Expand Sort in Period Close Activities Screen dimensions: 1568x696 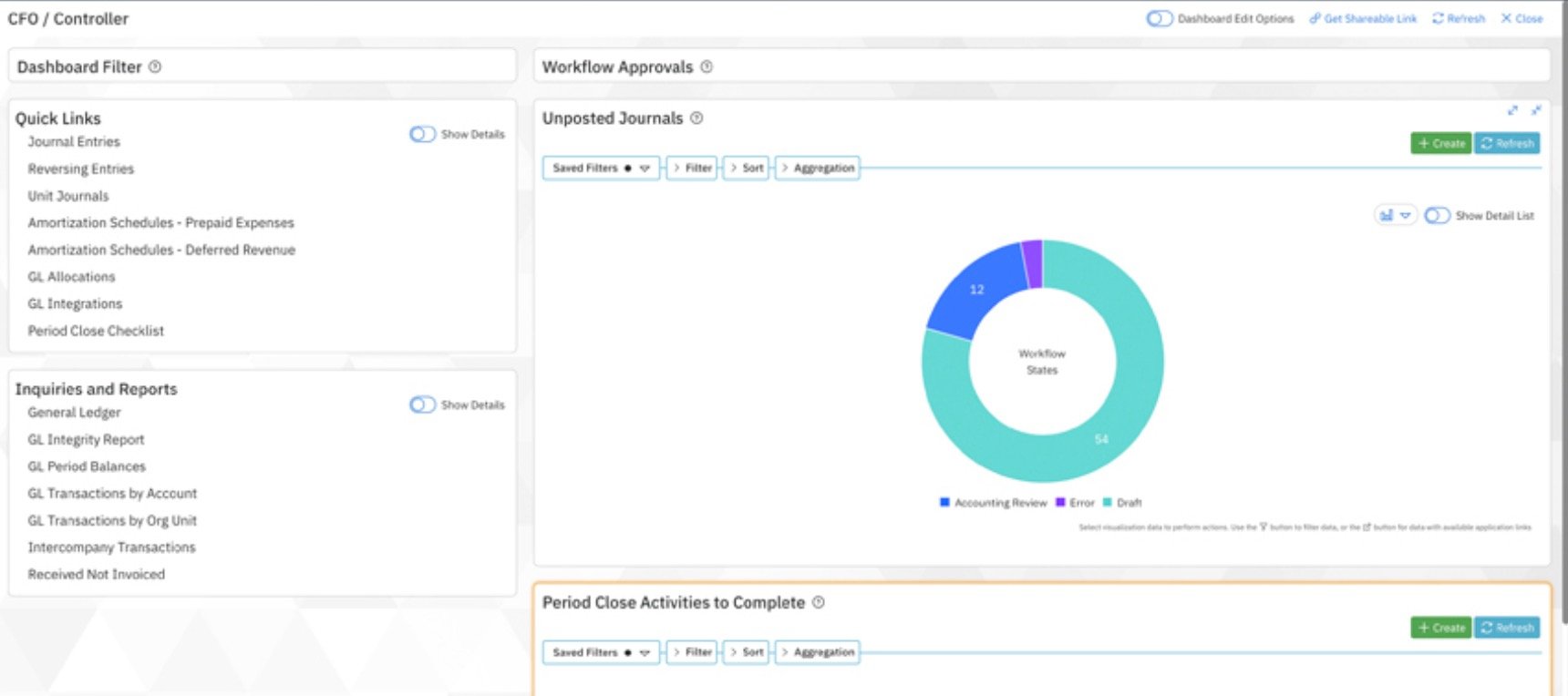coord(746,652)
